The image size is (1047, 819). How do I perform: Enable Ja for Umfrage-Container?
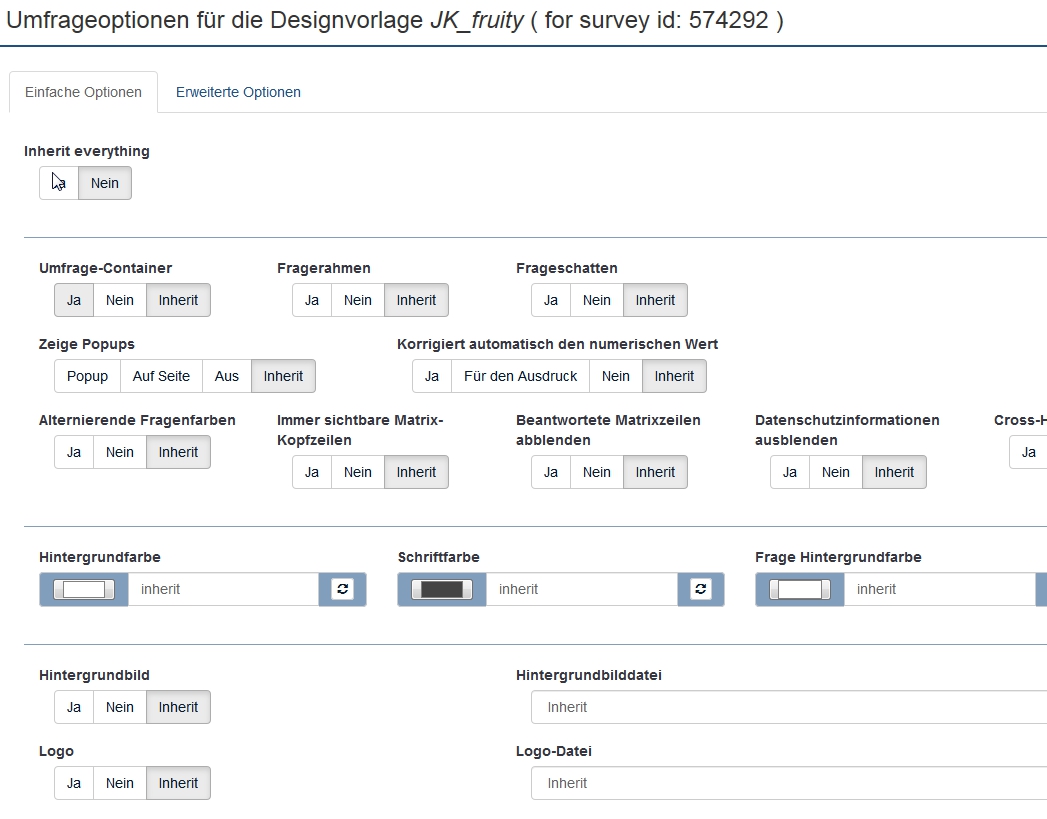74,300
